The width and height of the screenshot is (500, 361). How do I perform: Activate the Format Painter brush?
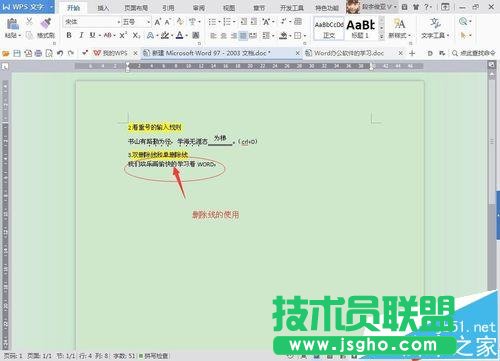coord(46,24)
